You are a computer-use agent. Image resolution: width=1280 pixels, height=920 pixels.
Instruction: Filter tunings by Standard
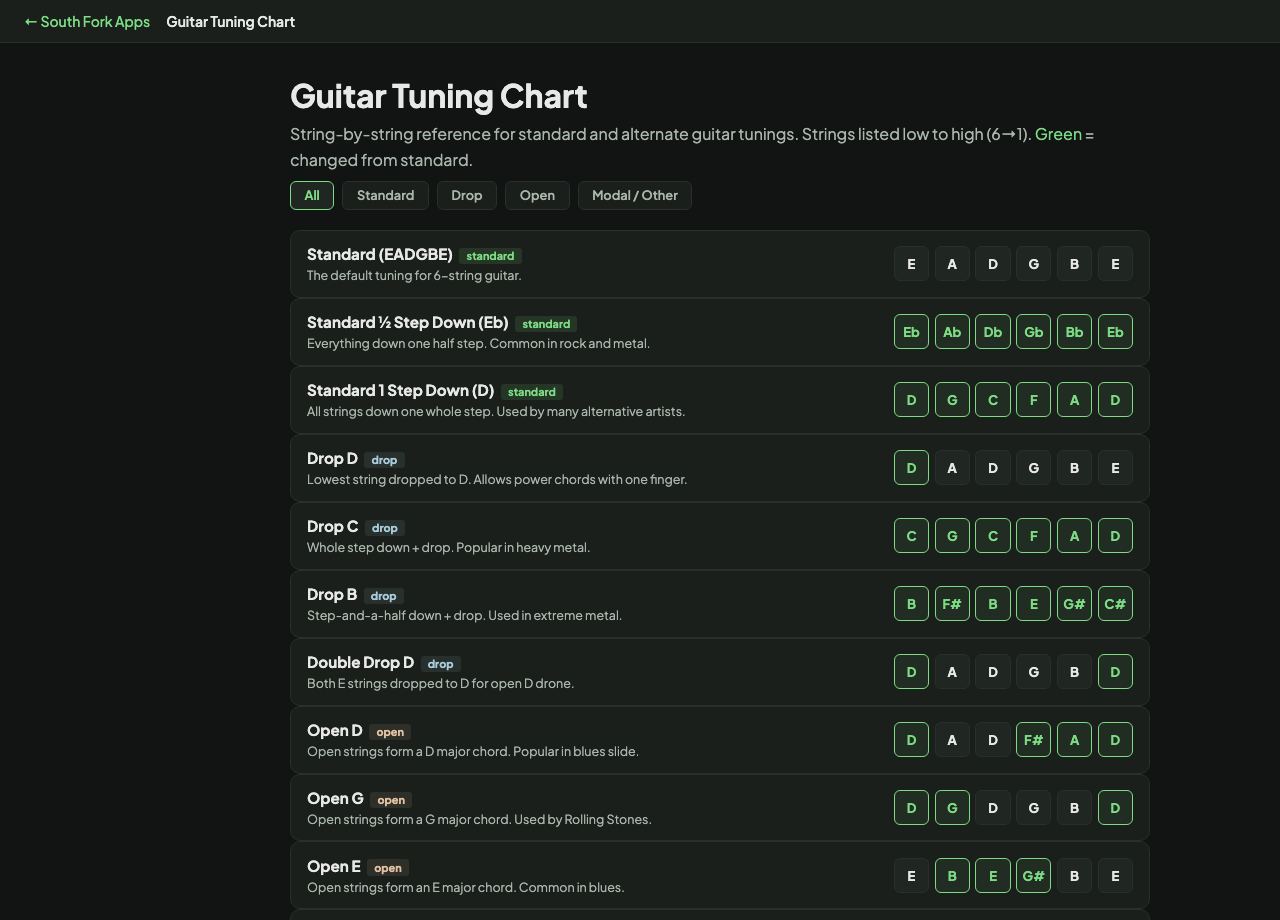[x=385, y=195]
